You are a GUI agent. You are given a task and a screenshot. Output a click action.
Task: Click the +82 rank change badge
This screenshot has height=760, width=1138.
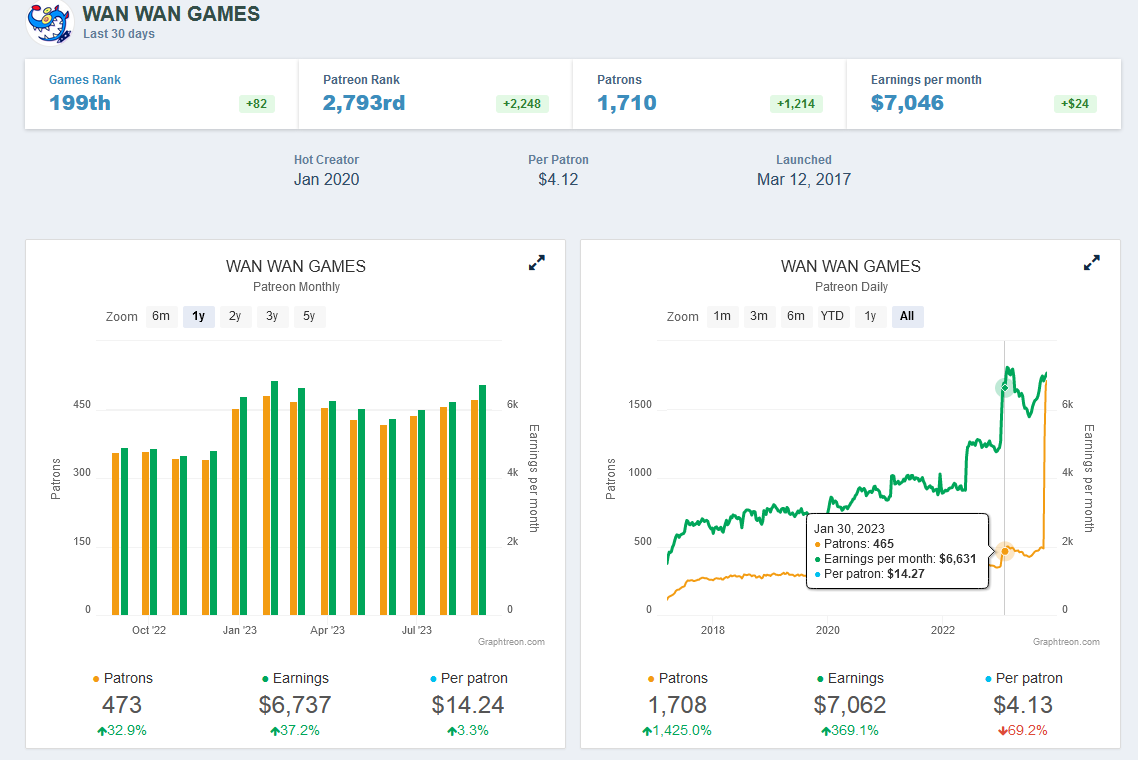click(x=256, y=104)
